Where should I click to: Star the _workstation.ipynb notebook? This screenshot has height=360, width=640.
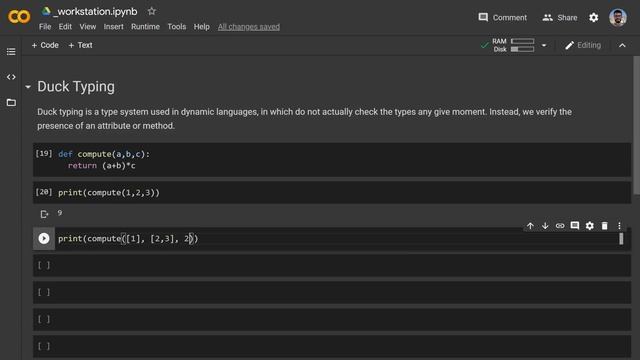152,11
